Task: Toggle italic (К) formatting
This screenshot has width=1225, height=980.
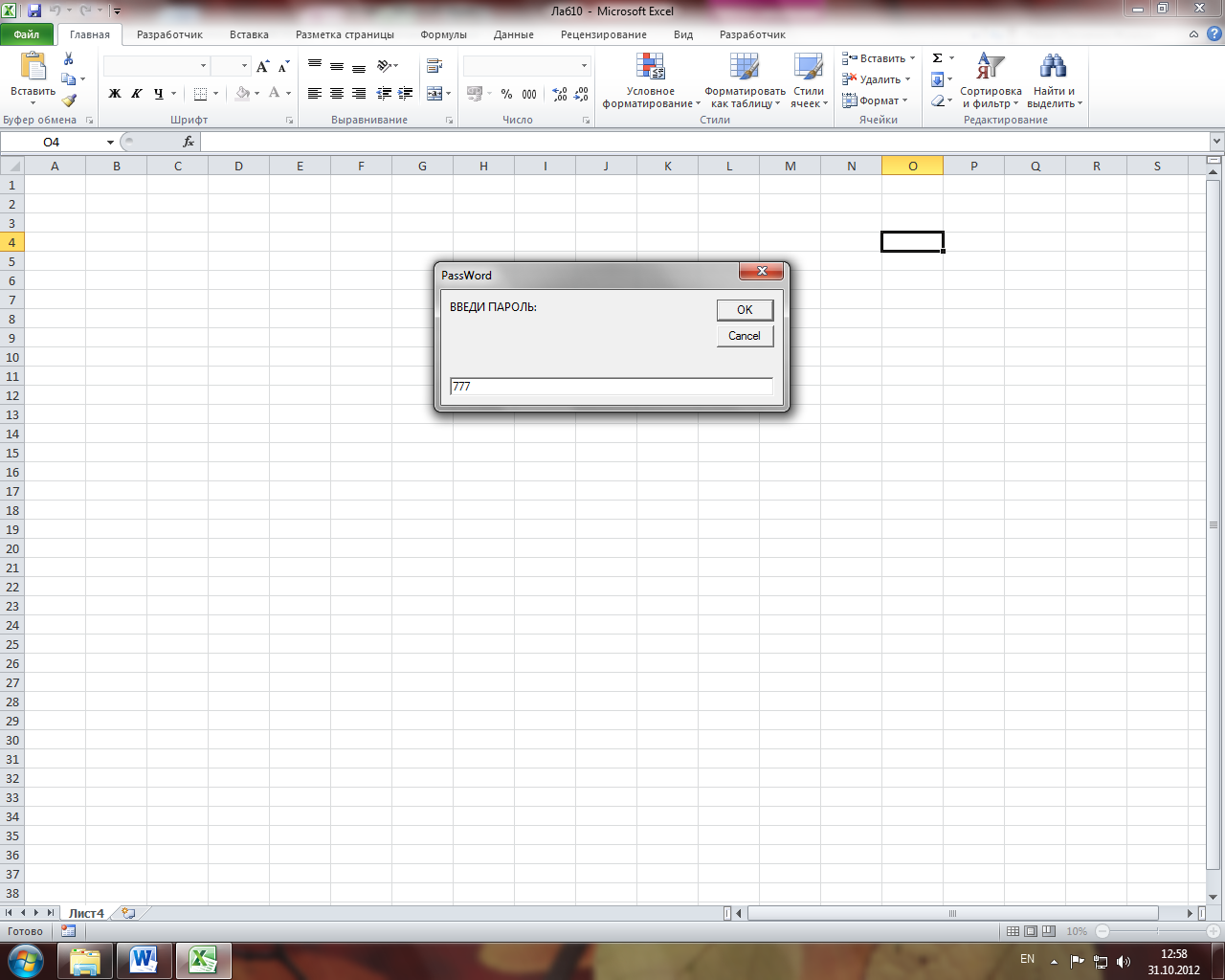Action: click(x=137, y=94)
